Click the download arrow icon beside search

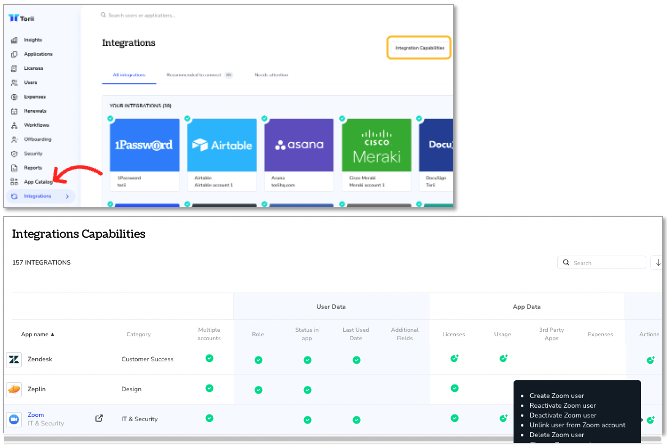(x=658, y=263)
